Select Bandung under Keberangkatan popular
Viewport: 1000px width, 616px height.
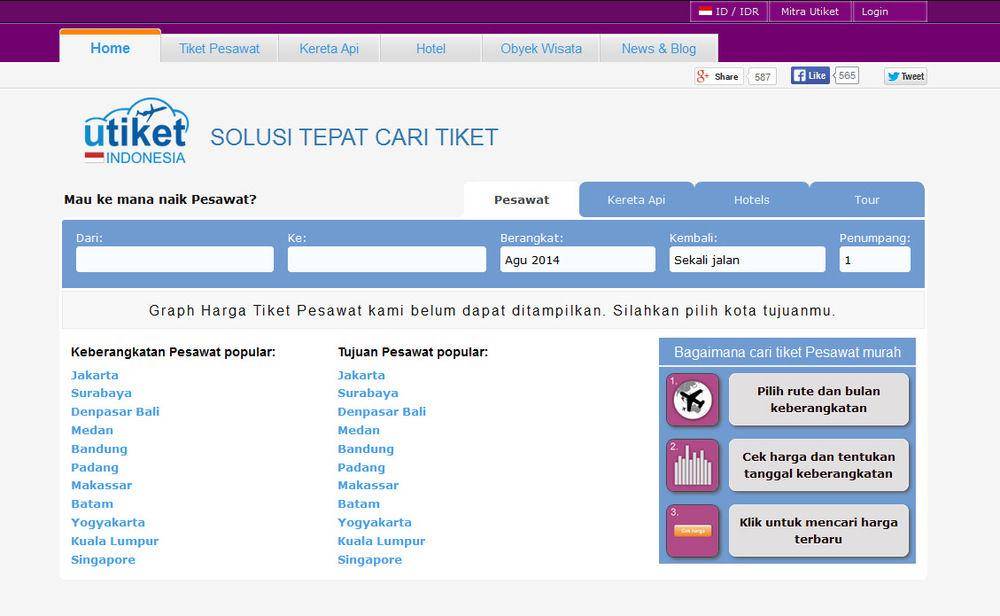[x=99, y=449]
